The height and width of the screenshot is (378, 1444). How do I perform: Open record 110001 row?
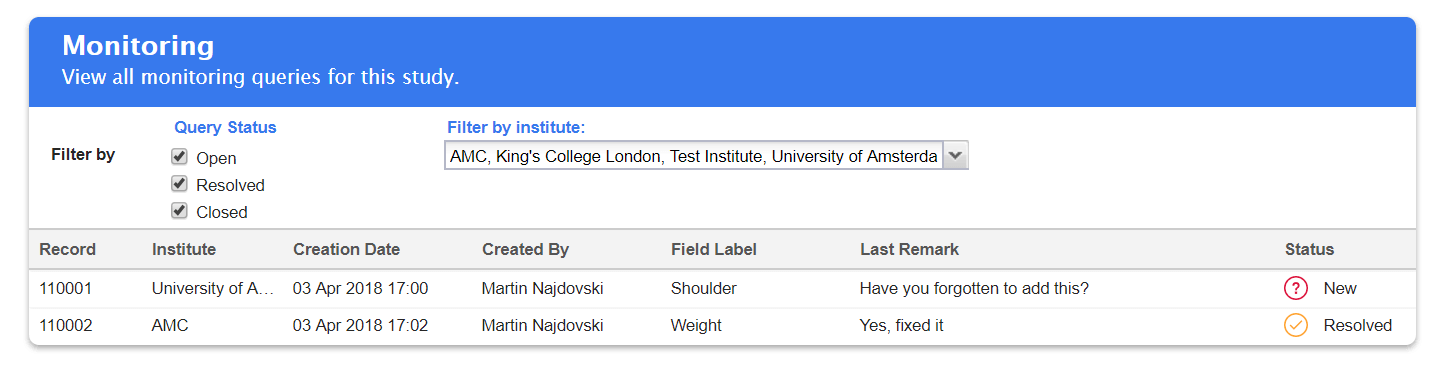tap(722, 289)
